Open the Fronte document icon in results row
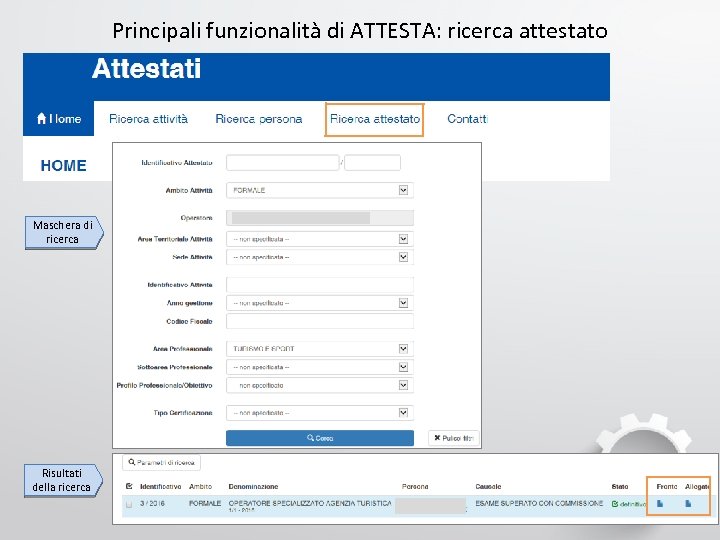This screenshot has height=540, width=720. [x=660, y=504]
